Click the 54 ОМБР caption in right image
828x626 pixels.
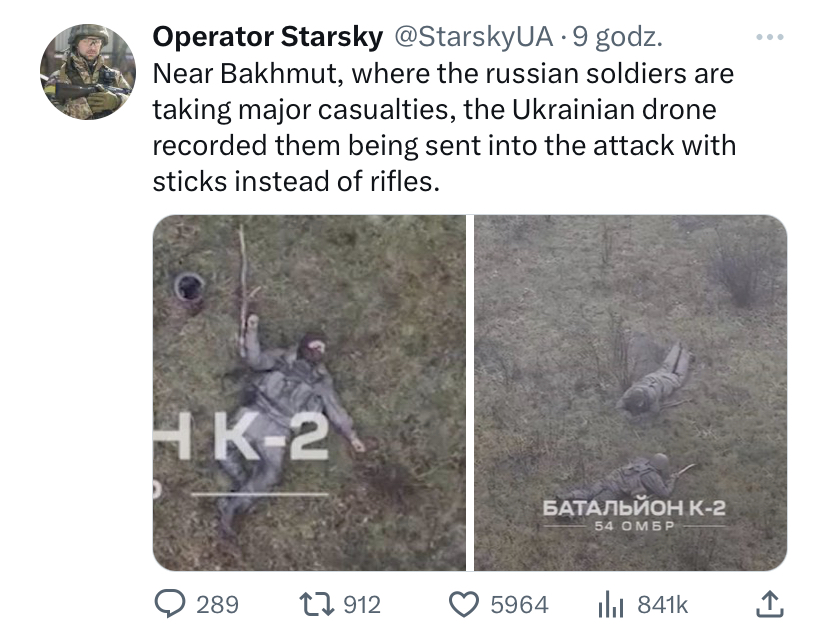(634, 526)
